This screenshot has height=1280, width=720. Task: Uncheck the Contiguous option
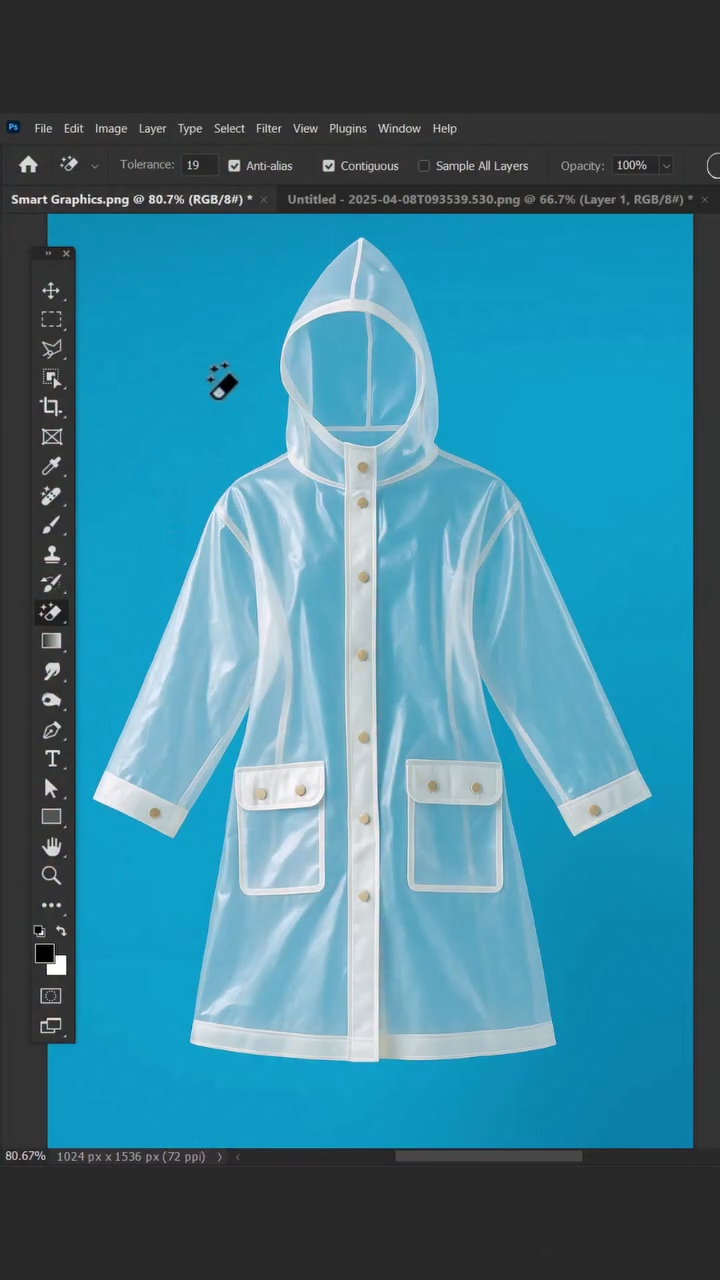point(328,166)
